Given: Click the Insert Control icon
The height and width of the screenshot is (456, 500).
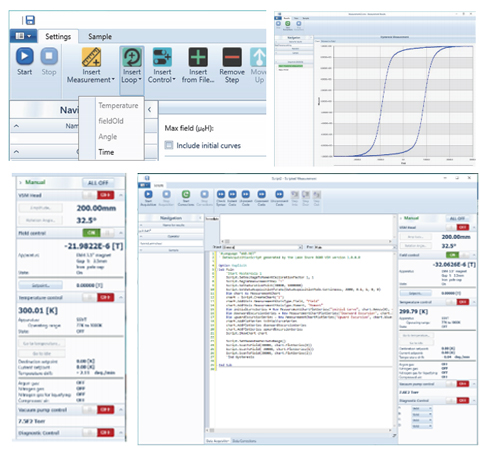Looking at the screenshot, I should click(x=162, y=57).
